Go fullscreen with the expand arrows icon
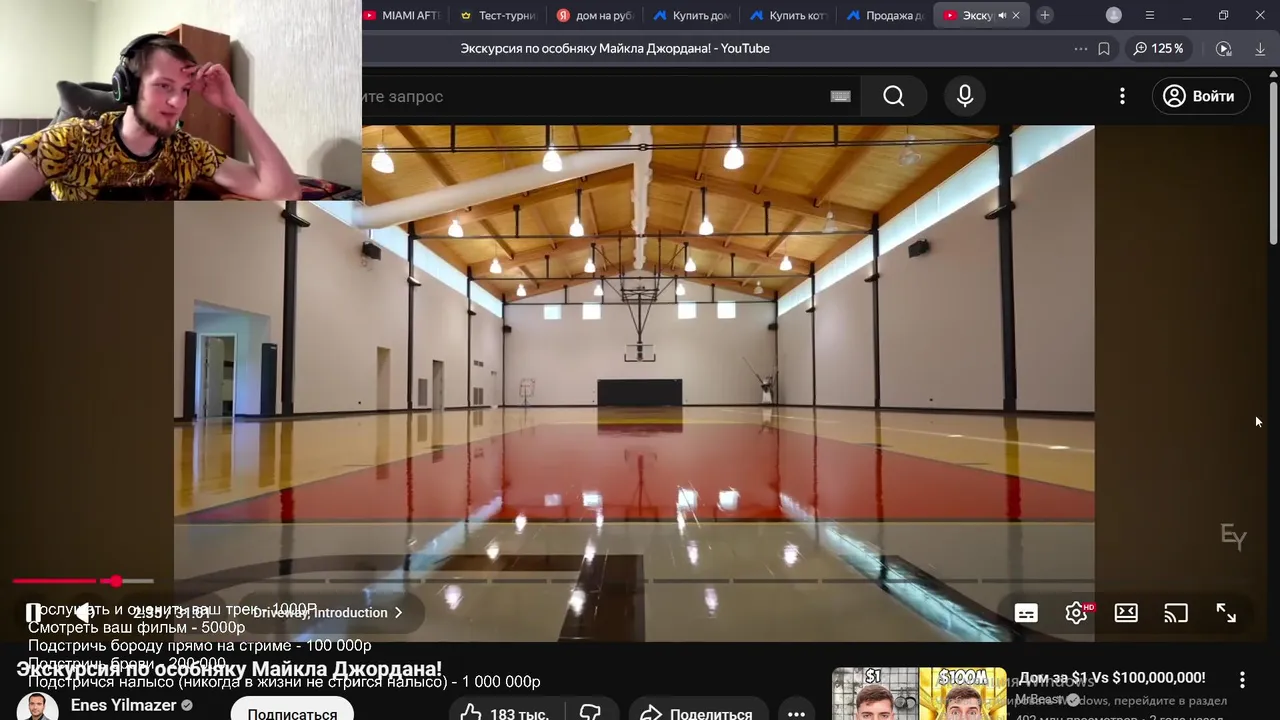This screenshot has width=1280, height=720. 1226,613
